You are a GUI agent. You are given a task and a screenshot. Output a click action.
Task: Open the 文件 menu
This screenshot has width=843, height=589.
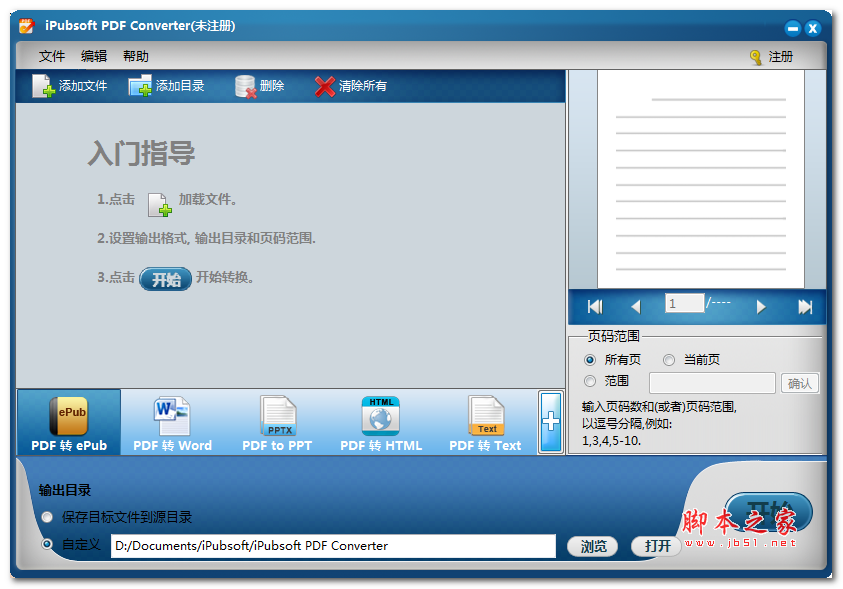tap(51, 56)
